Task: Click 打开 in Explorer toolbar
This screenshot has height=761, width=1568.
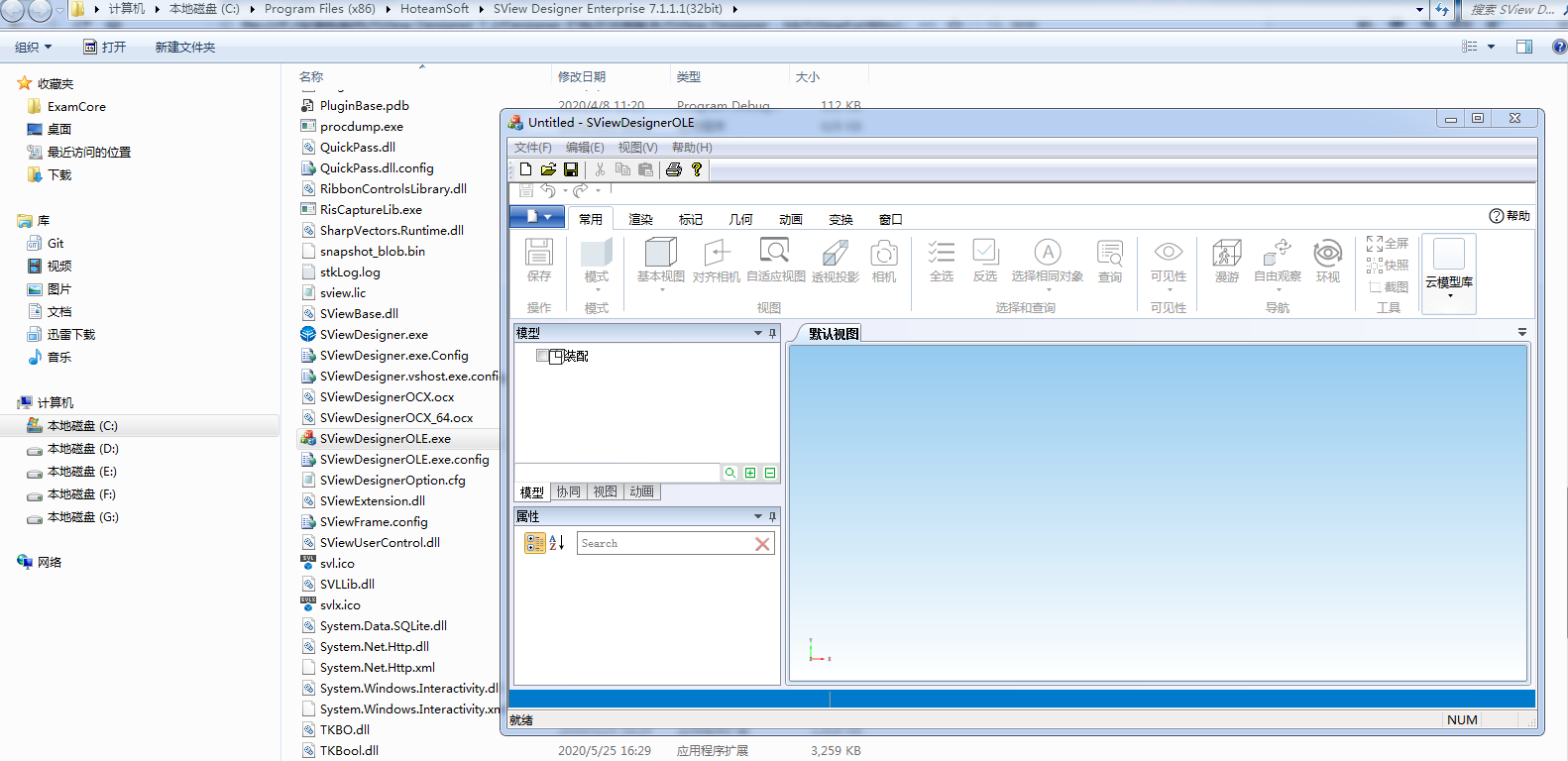Action: pyautogui.click(x=105, y=47)
